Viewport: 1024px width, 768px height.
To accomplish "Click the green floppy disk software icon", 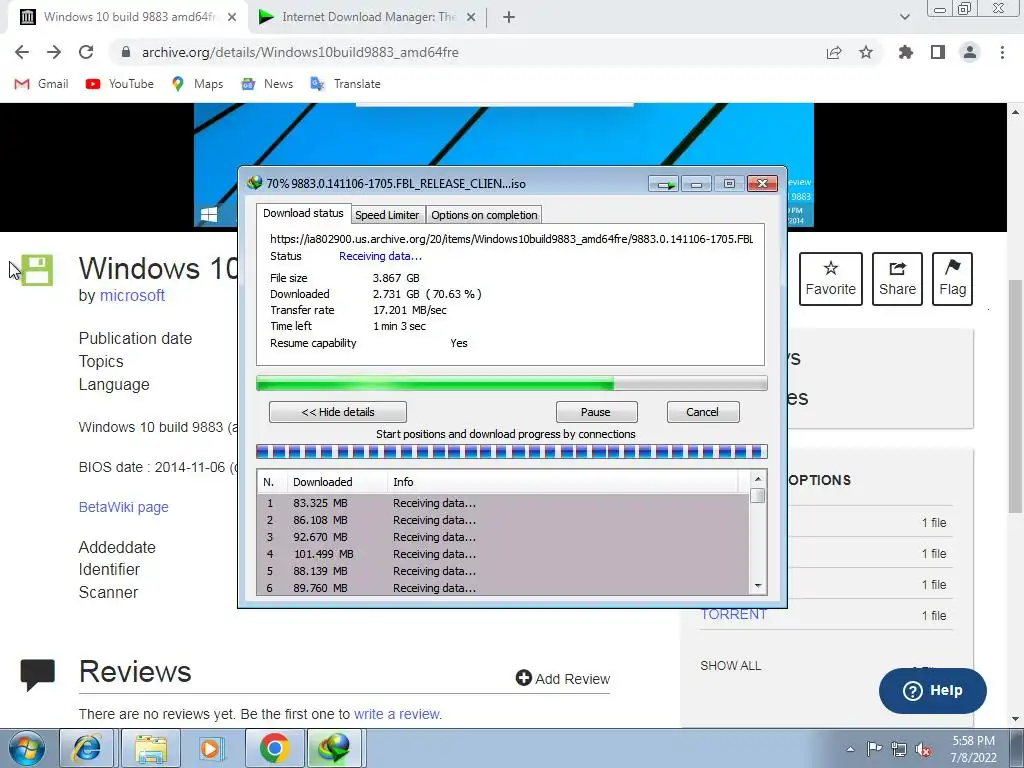I will click(37, 270).
